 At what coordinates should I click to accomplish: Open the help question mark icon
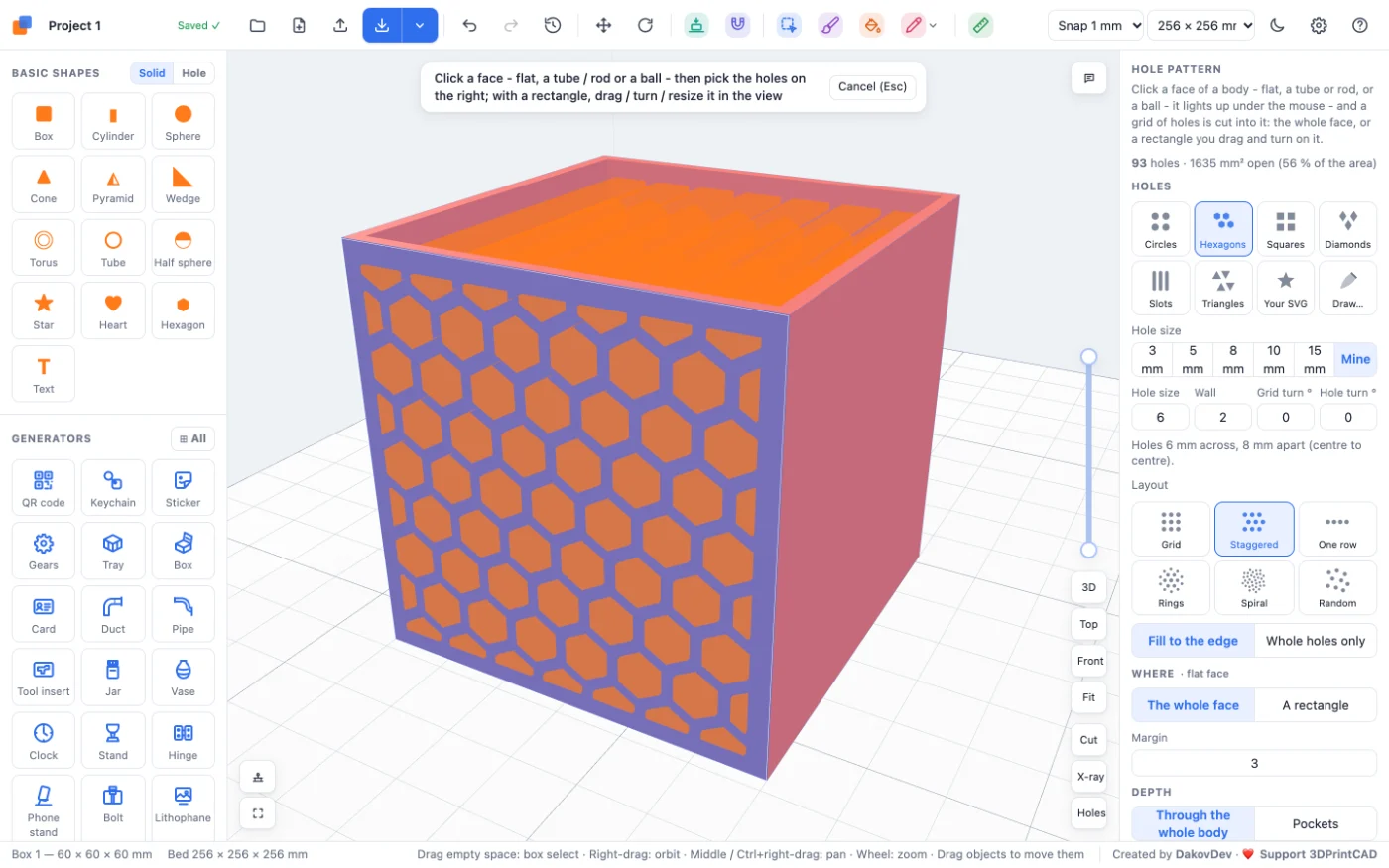(1360, 26)
